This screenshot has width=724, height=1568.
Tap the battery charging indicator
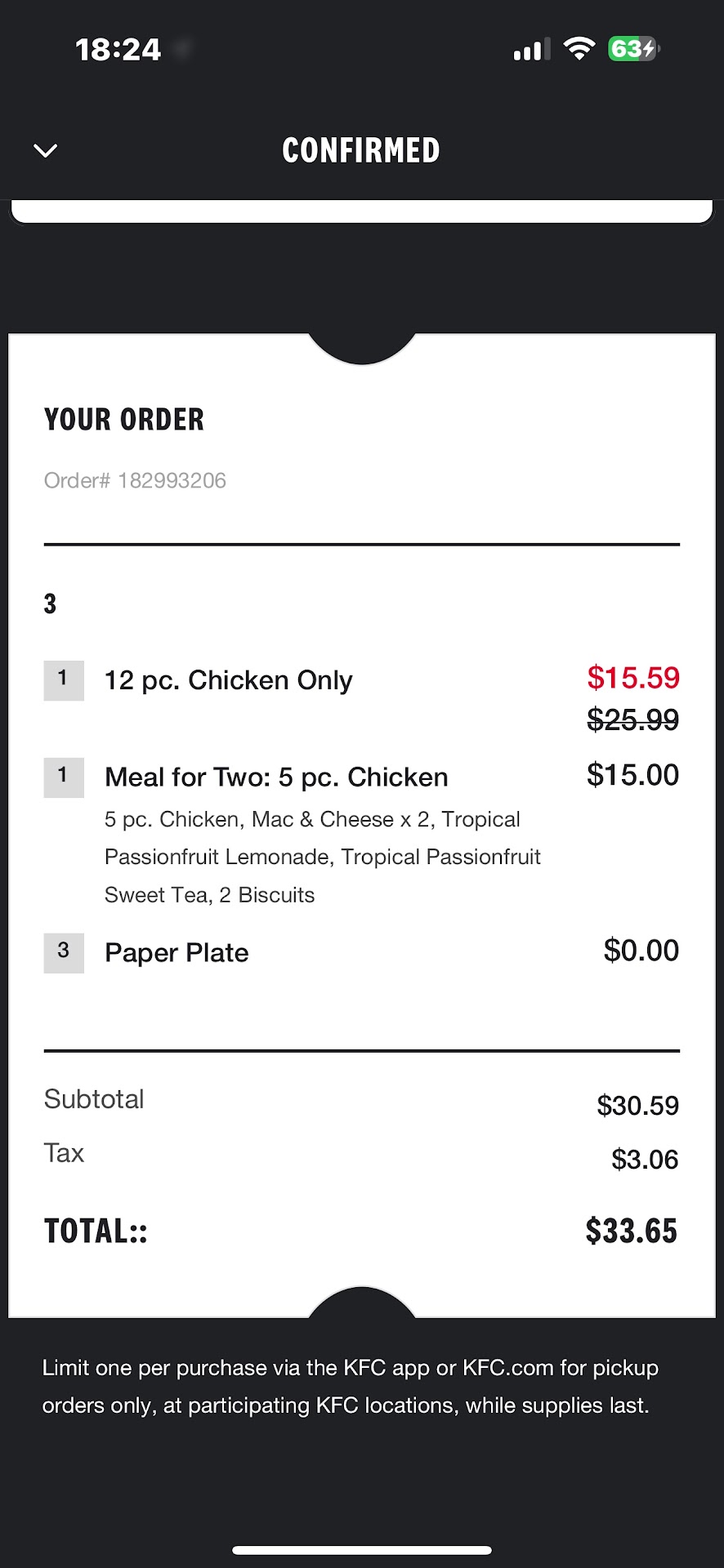pos(633,49)
